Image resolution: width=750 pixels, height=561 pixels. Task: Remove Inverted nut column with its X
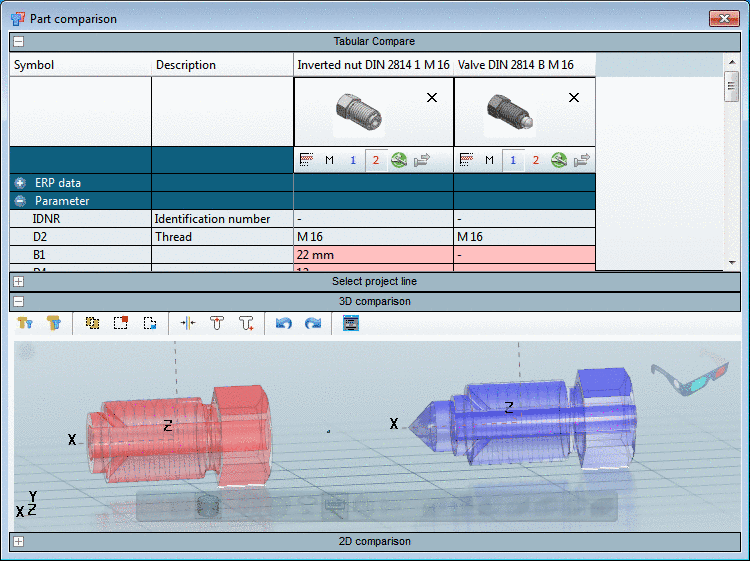click(x=432, y=98)
